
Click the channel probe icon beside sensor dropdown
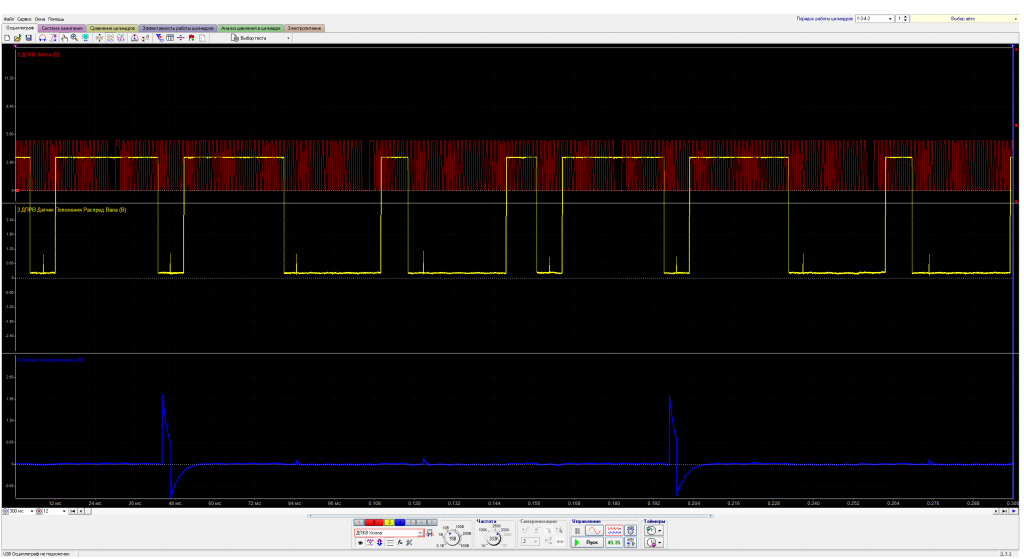coord(430,534)
